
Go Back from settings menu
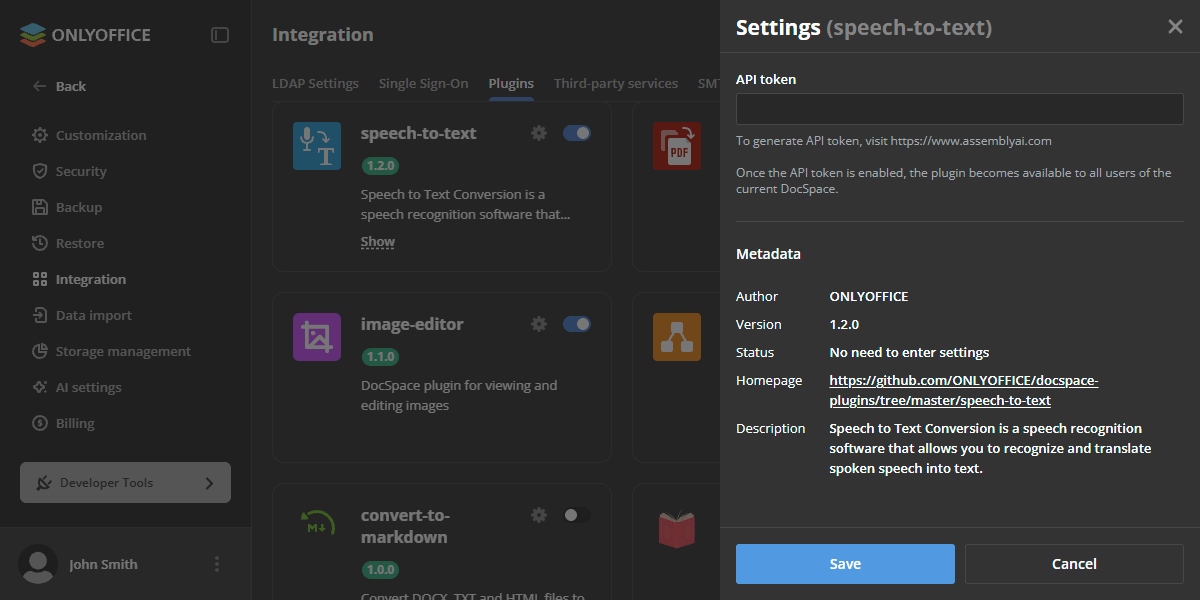[x=70, y=86]
